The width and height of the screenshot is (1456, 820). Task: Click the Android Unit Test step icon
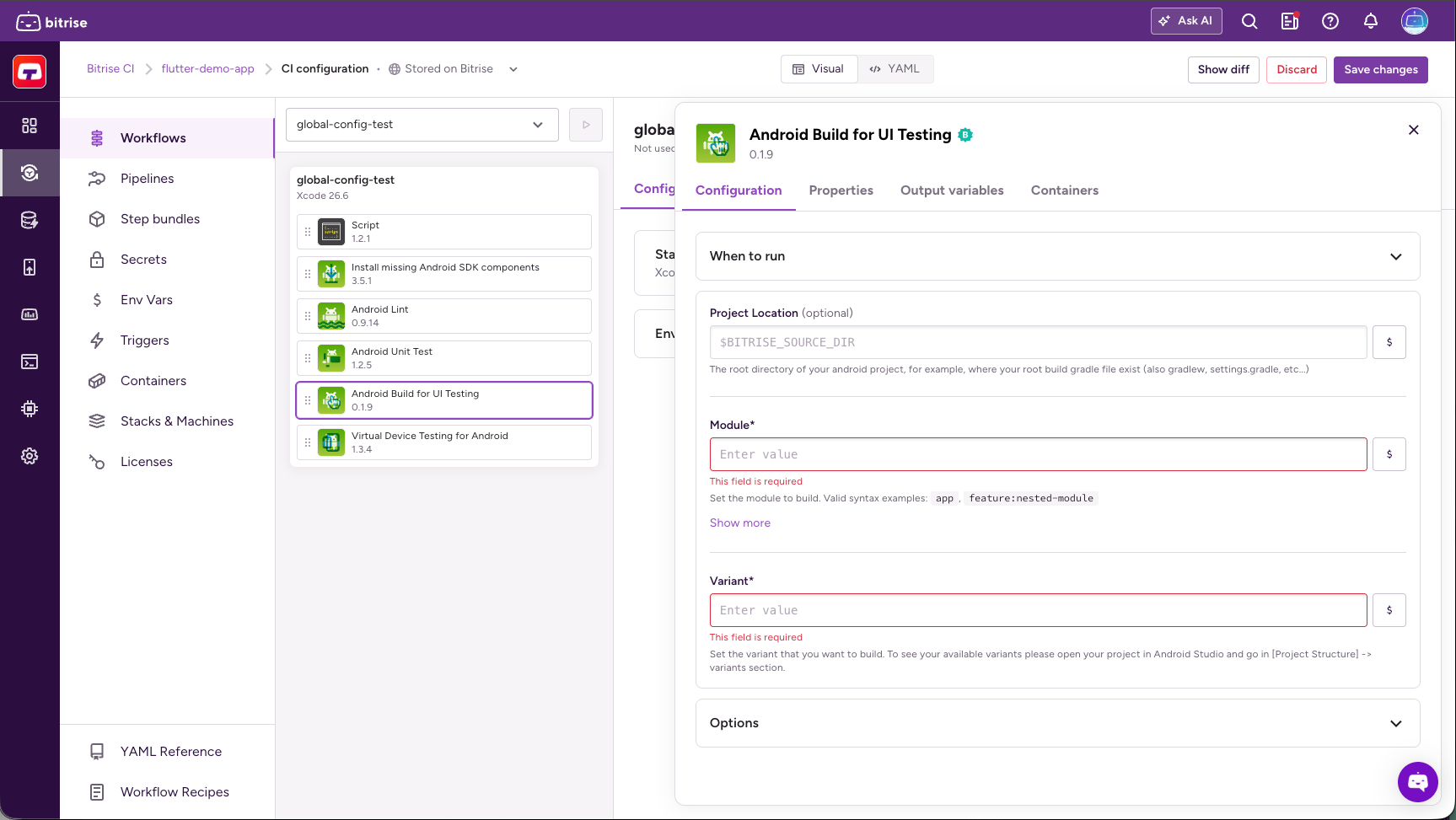pos(331,358)
